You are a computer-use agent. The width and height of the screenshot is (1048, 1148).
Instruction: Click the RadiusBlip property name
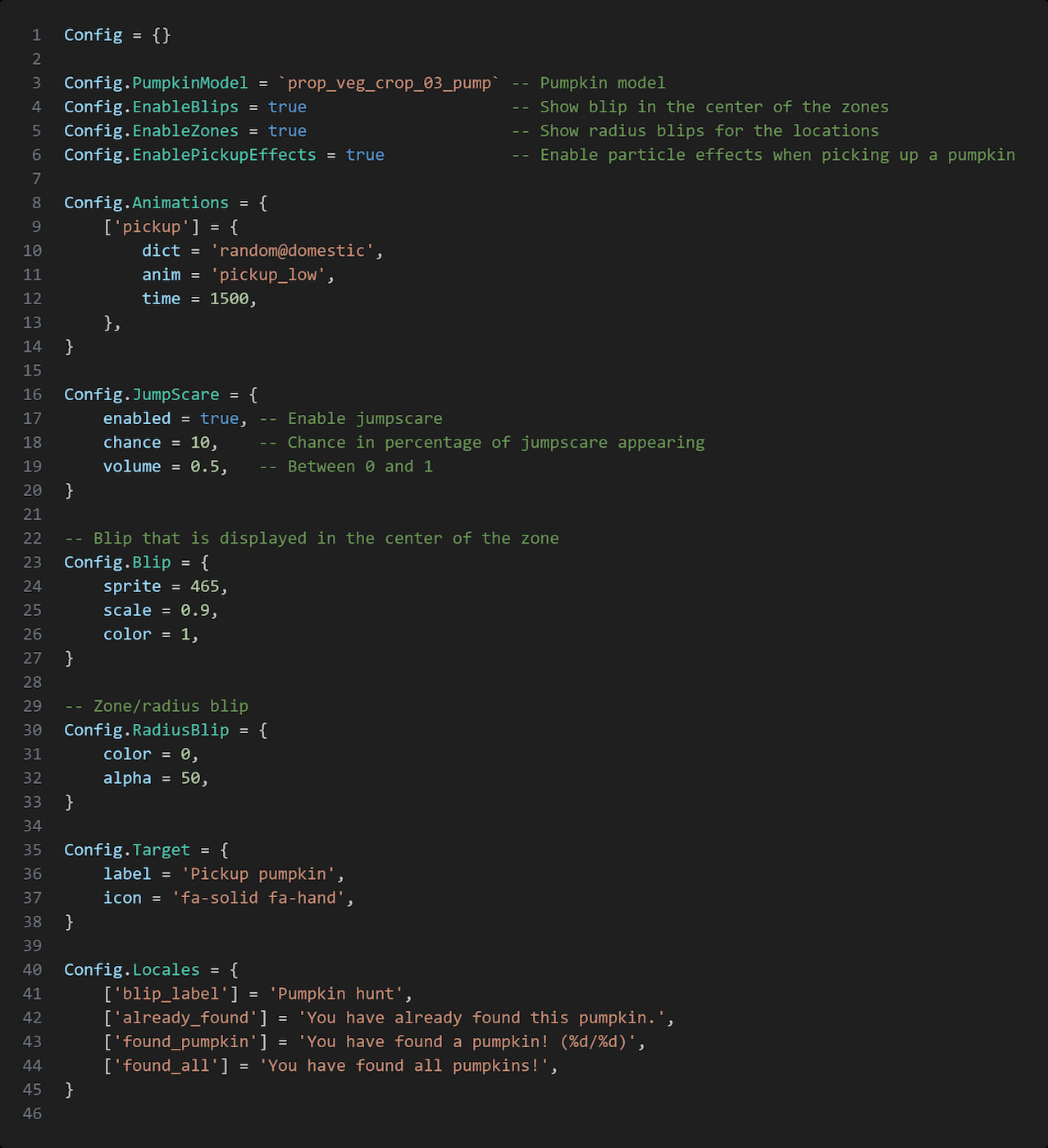[180, 731]
